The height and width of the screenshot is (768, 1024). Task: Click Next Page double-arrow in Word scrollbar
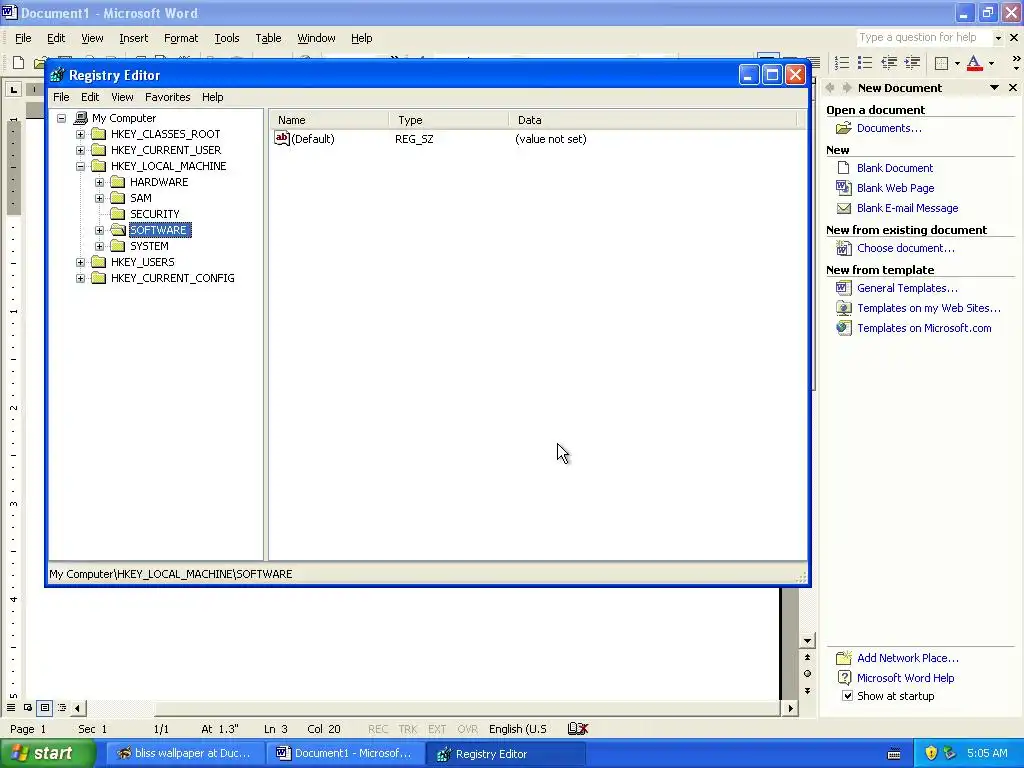[808, 691]
